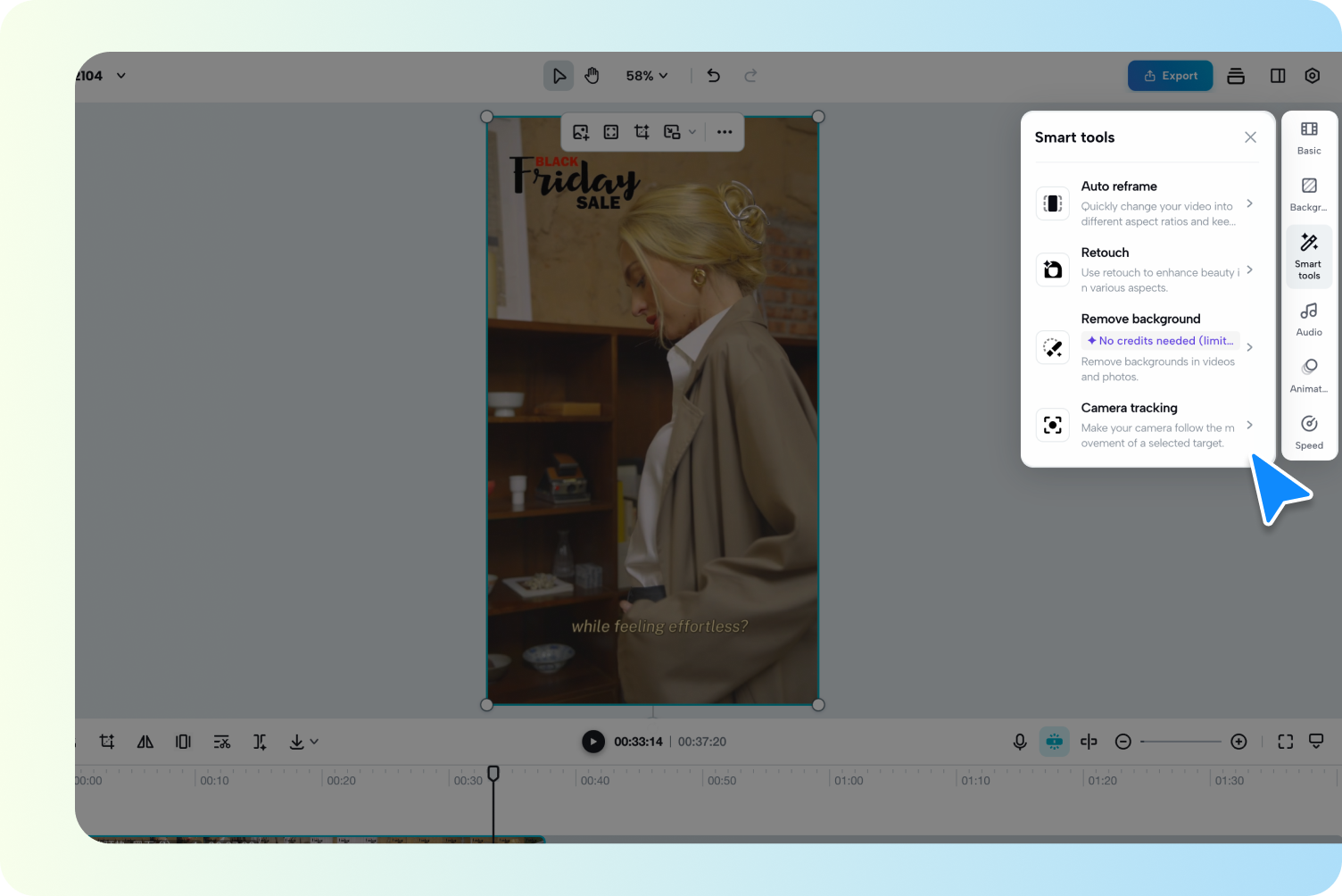Toggle the timeline snapping button
This screenshot has width=1342, height=896.
pyautogui.click(x=1055, y=742)
